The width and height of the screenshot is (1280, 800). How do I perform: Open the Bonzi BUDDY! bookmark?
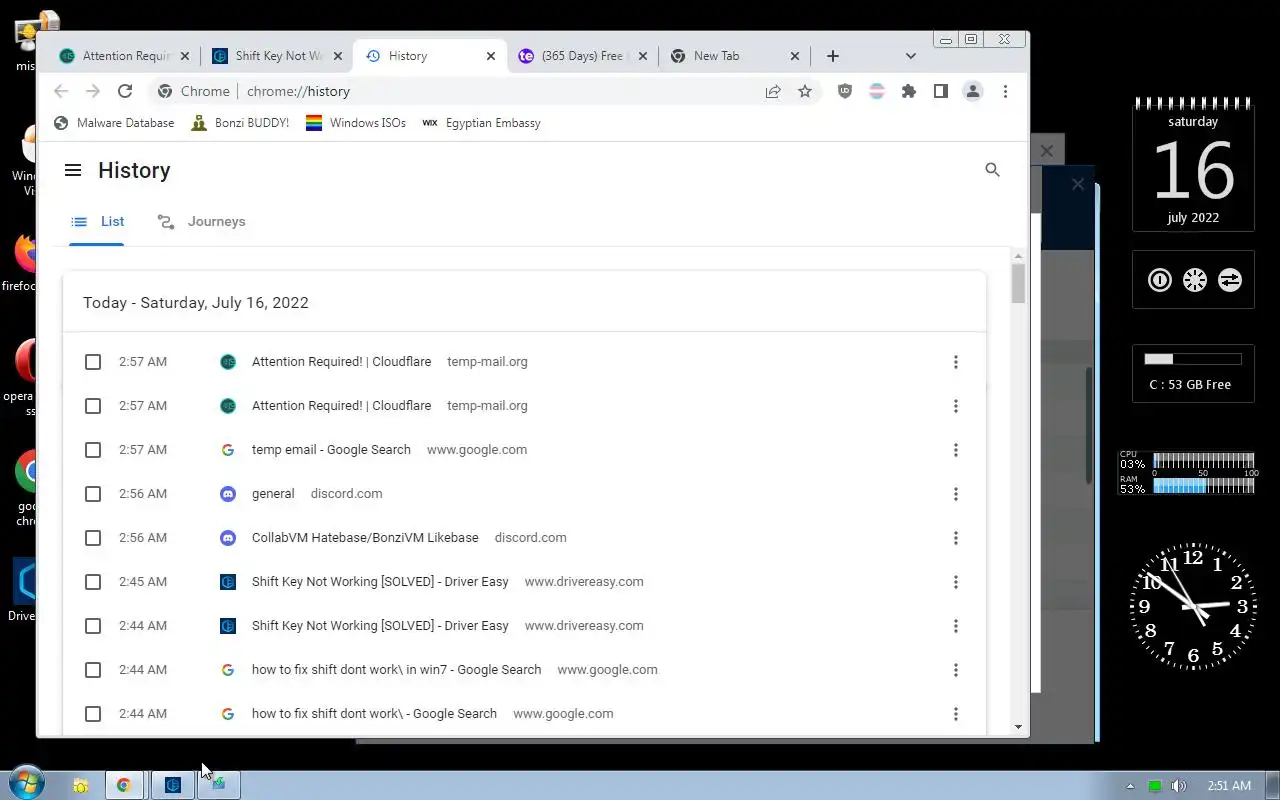(240, 123)
